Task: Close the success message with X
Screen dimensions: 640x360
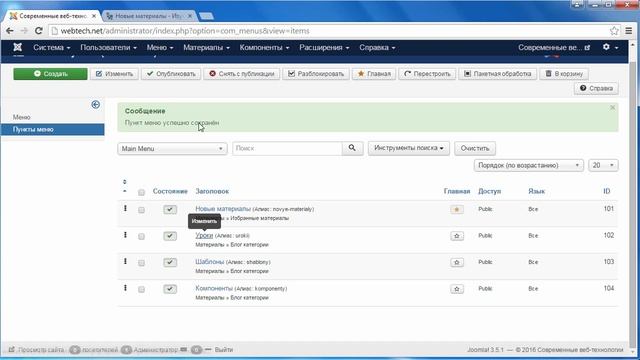Action: click(x=612, y=107)
